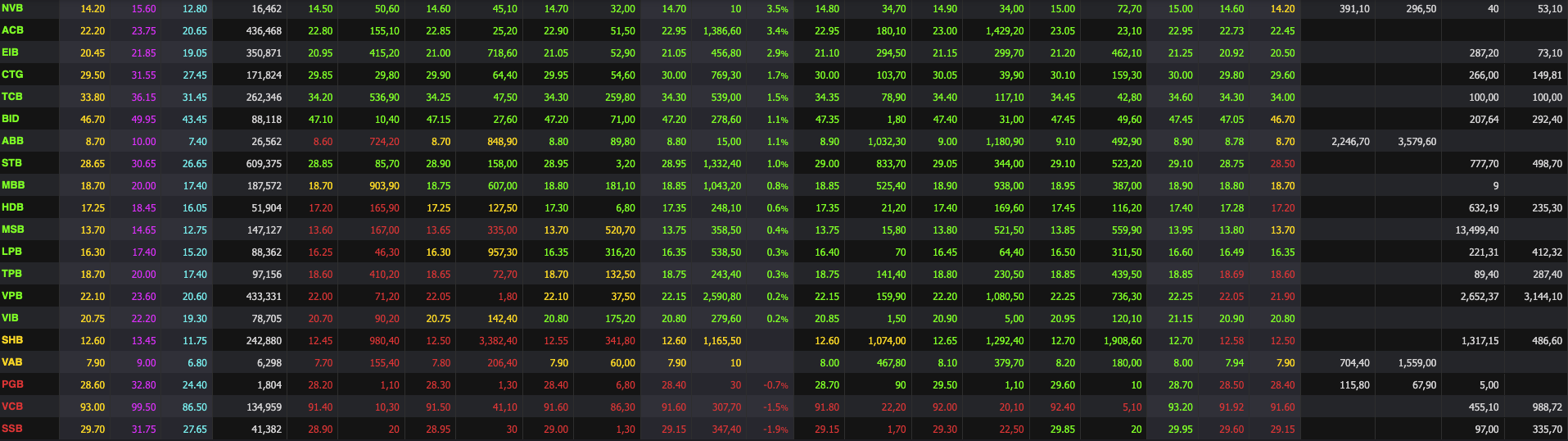Click SHB total volume 242,880
Viewport: 1568px width, 441px height.
point(264,341)
